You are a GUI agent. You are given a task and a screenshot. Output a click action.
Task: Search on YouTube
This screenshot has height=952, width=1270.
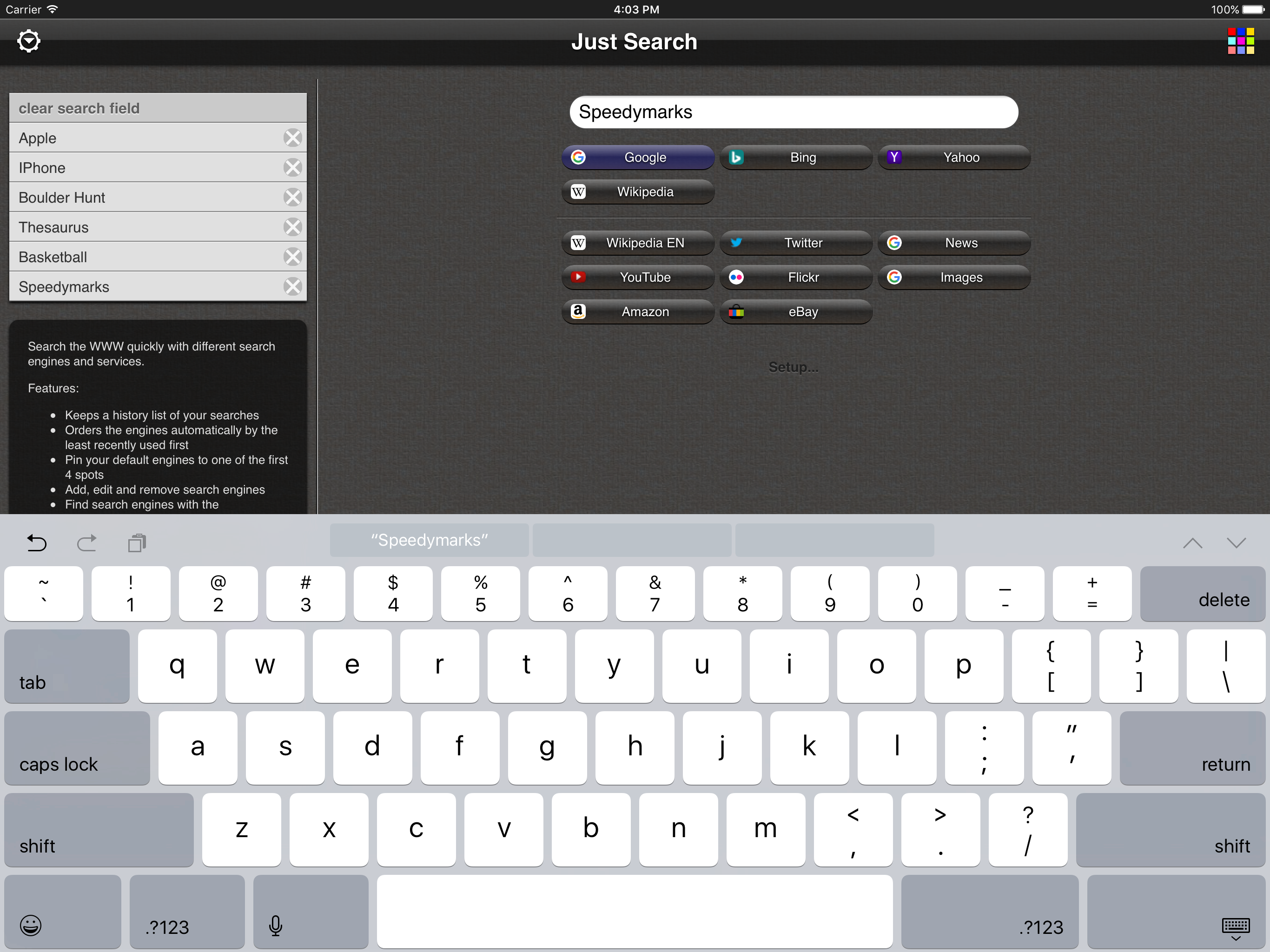pos(638,278)
